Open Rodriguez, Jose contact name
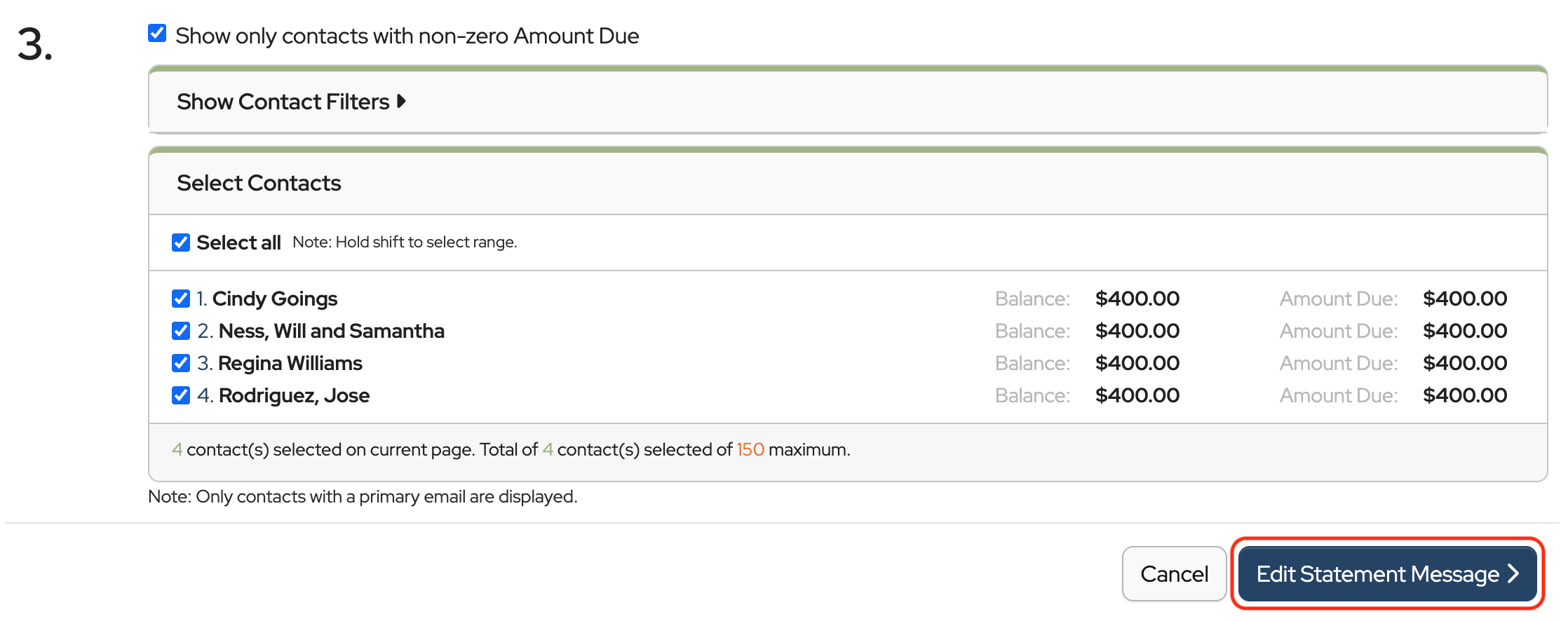 coord(294,396)
